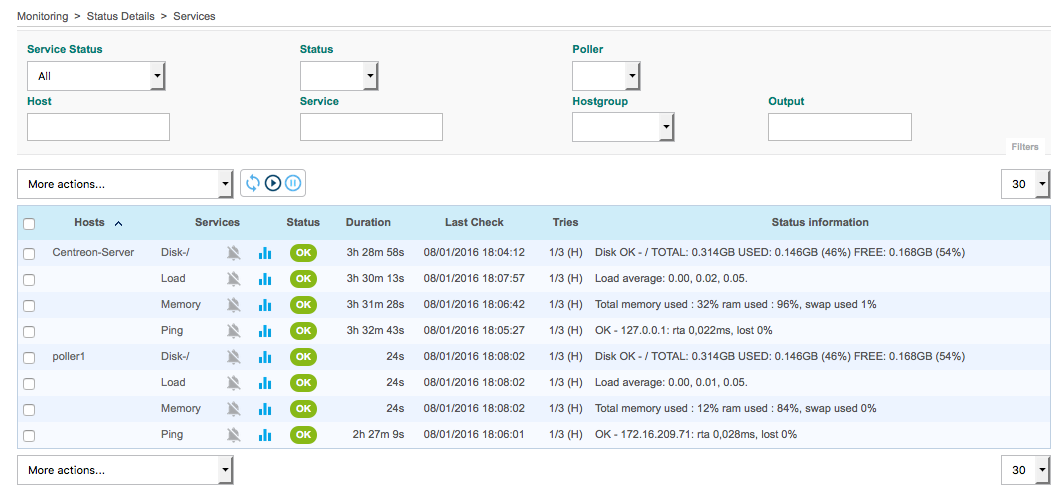Open the graph icon for Centreon-Server Memory
Viewport: 1056px width, 496px height.
tap(265, 305)
